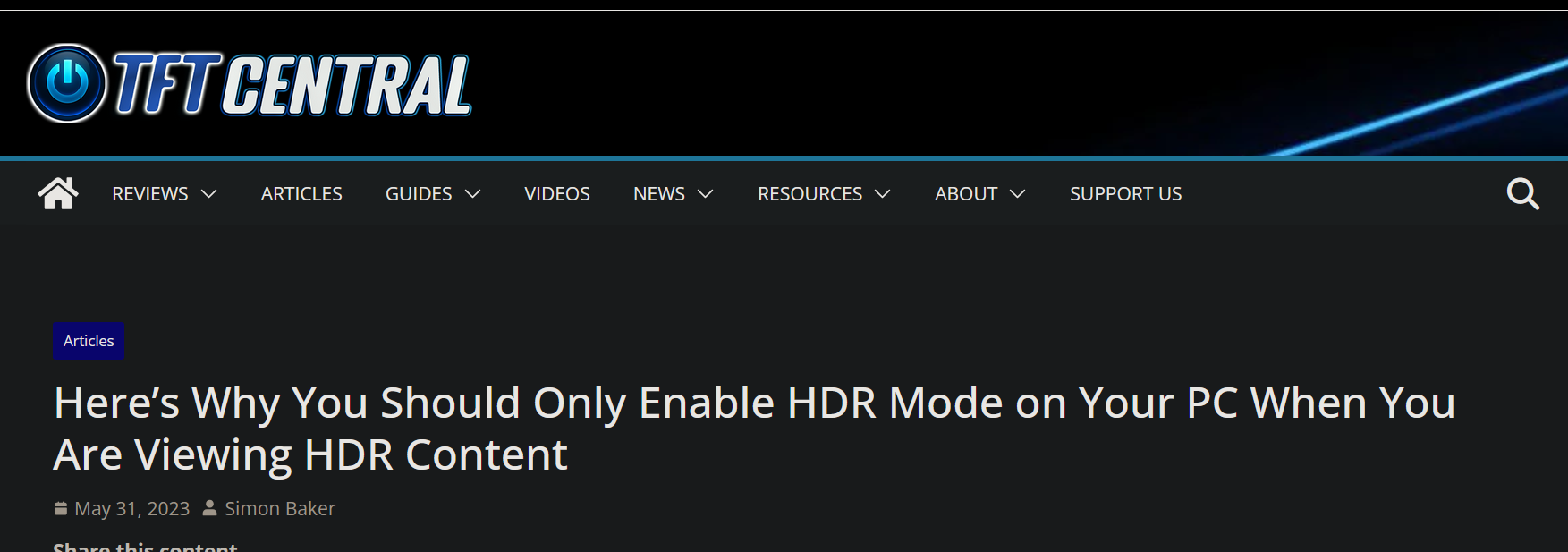The height and width of the screenshot is (552, 1568).
Task: Open the Guides menu item
Action: 419,194
